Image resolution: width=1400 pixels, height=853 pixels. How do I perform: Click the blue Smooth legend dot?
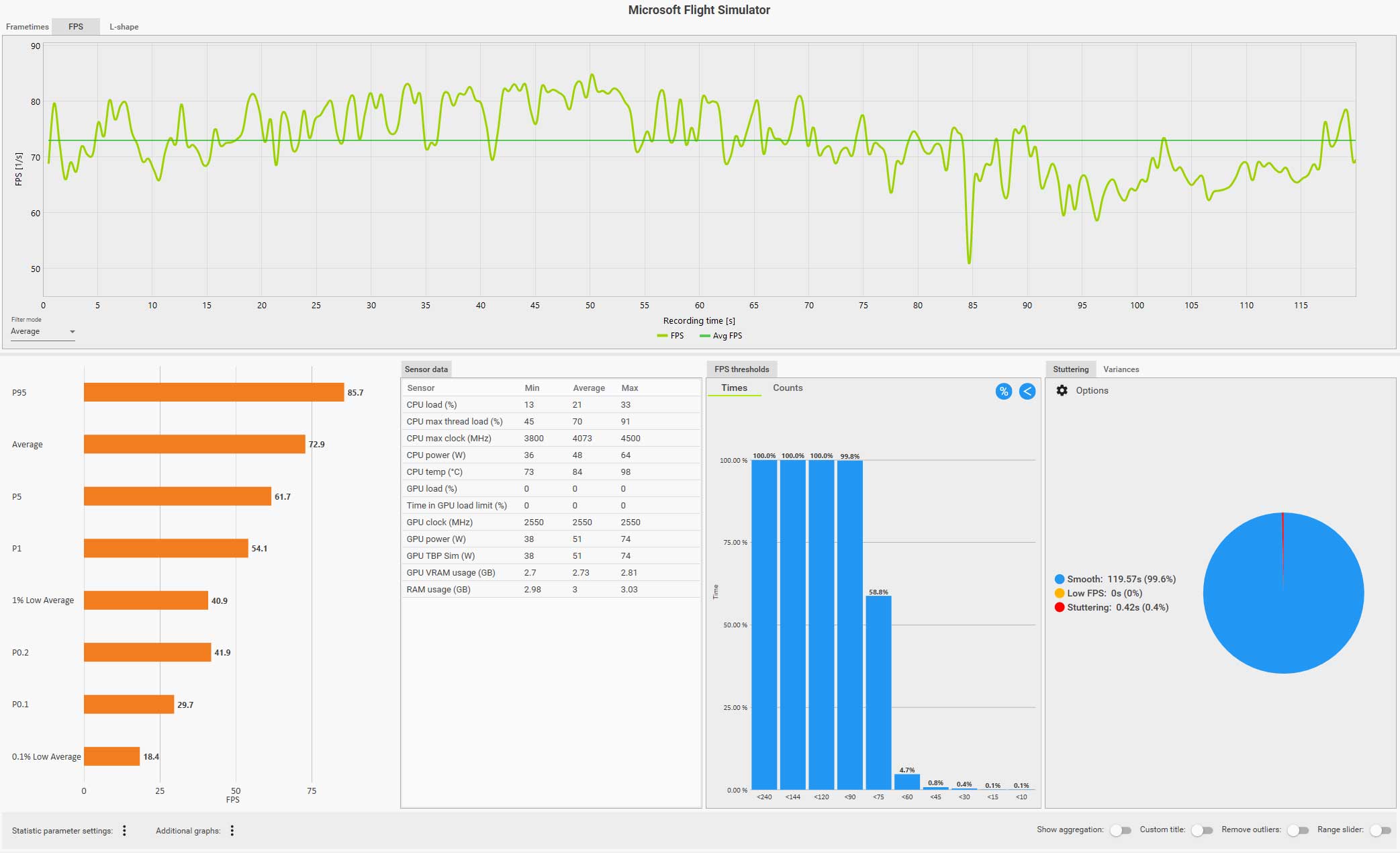tap(1060, 579)
